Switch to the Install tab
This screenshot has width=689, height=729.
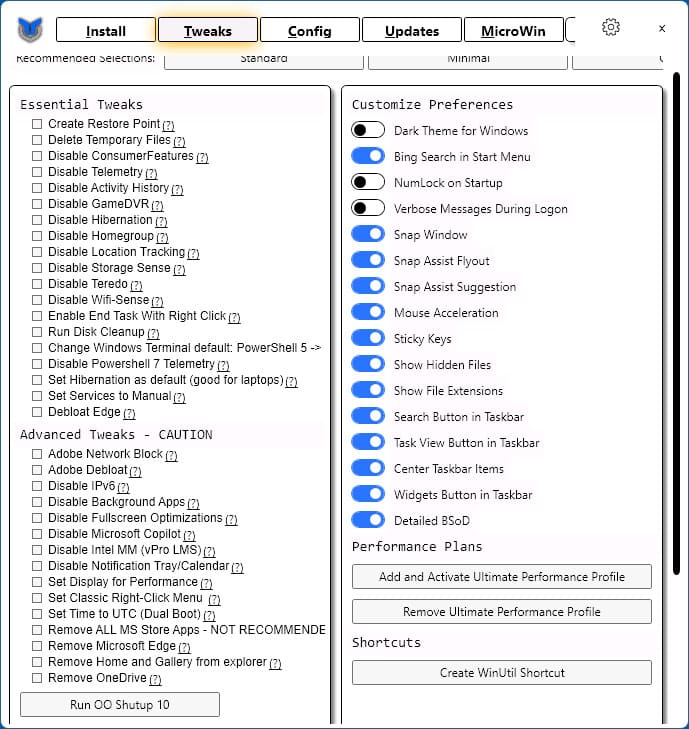click(106, 31)
